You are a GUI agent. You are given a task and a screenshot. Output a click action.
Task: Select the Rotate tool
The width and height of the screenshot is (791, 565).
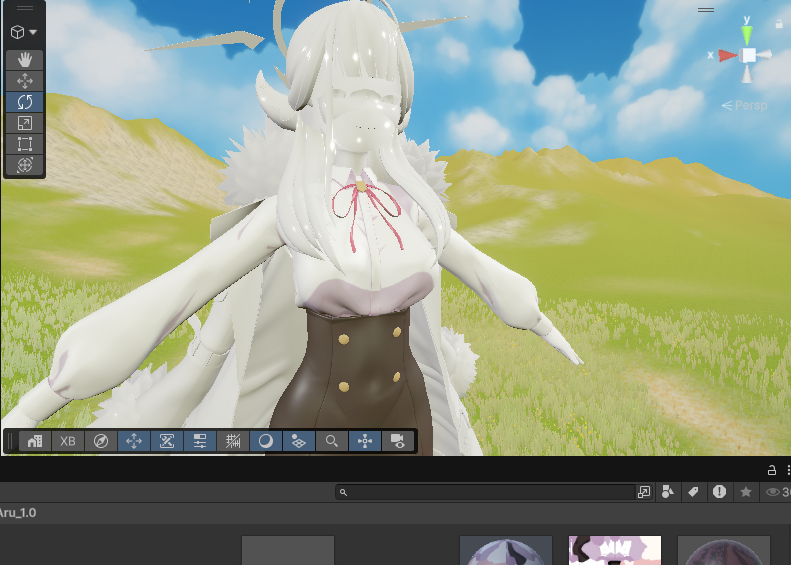[25, 102]
